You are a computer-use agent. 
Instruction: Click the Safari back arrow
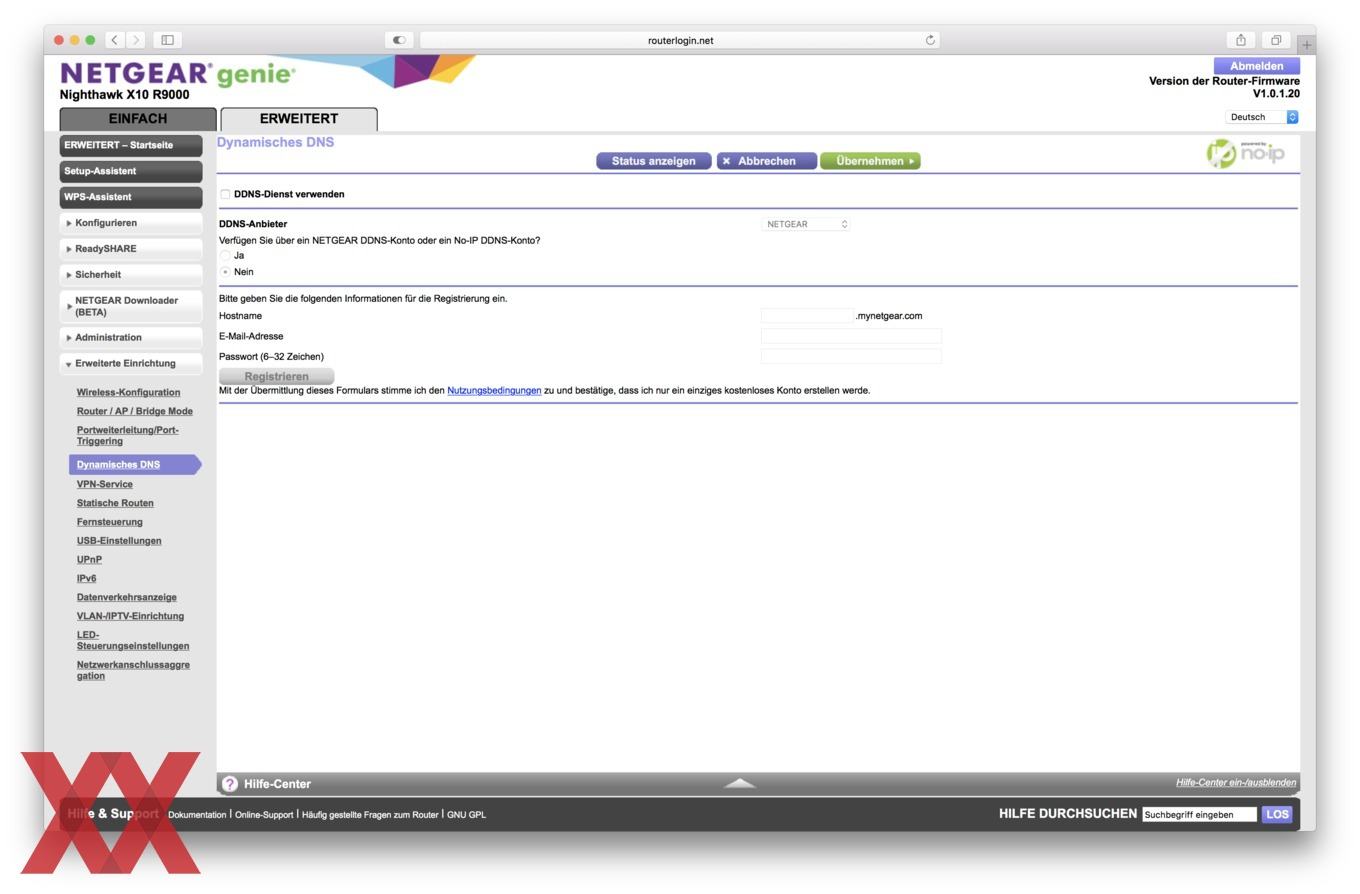tap(115, 40)
